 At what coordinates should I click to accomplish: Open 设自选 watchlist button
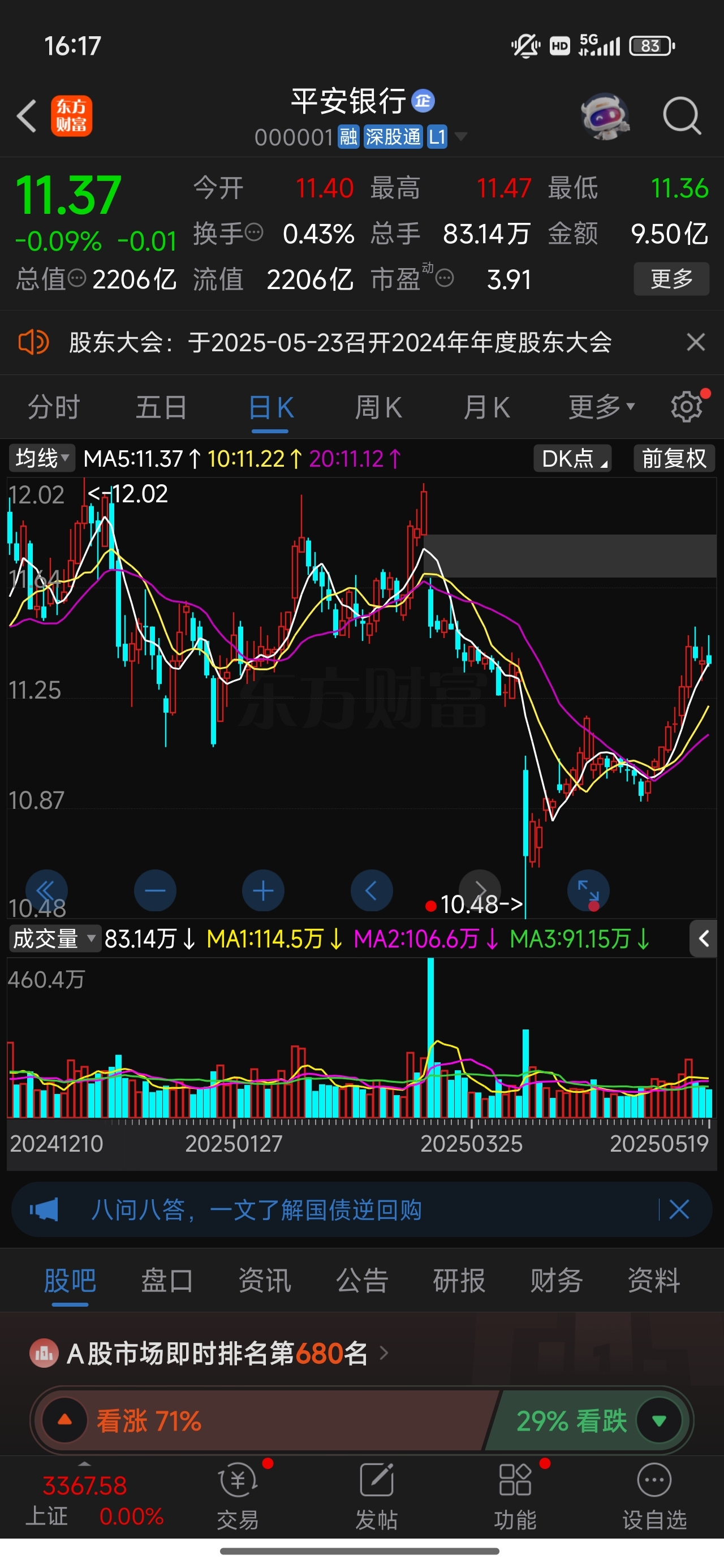[654, 1497]
